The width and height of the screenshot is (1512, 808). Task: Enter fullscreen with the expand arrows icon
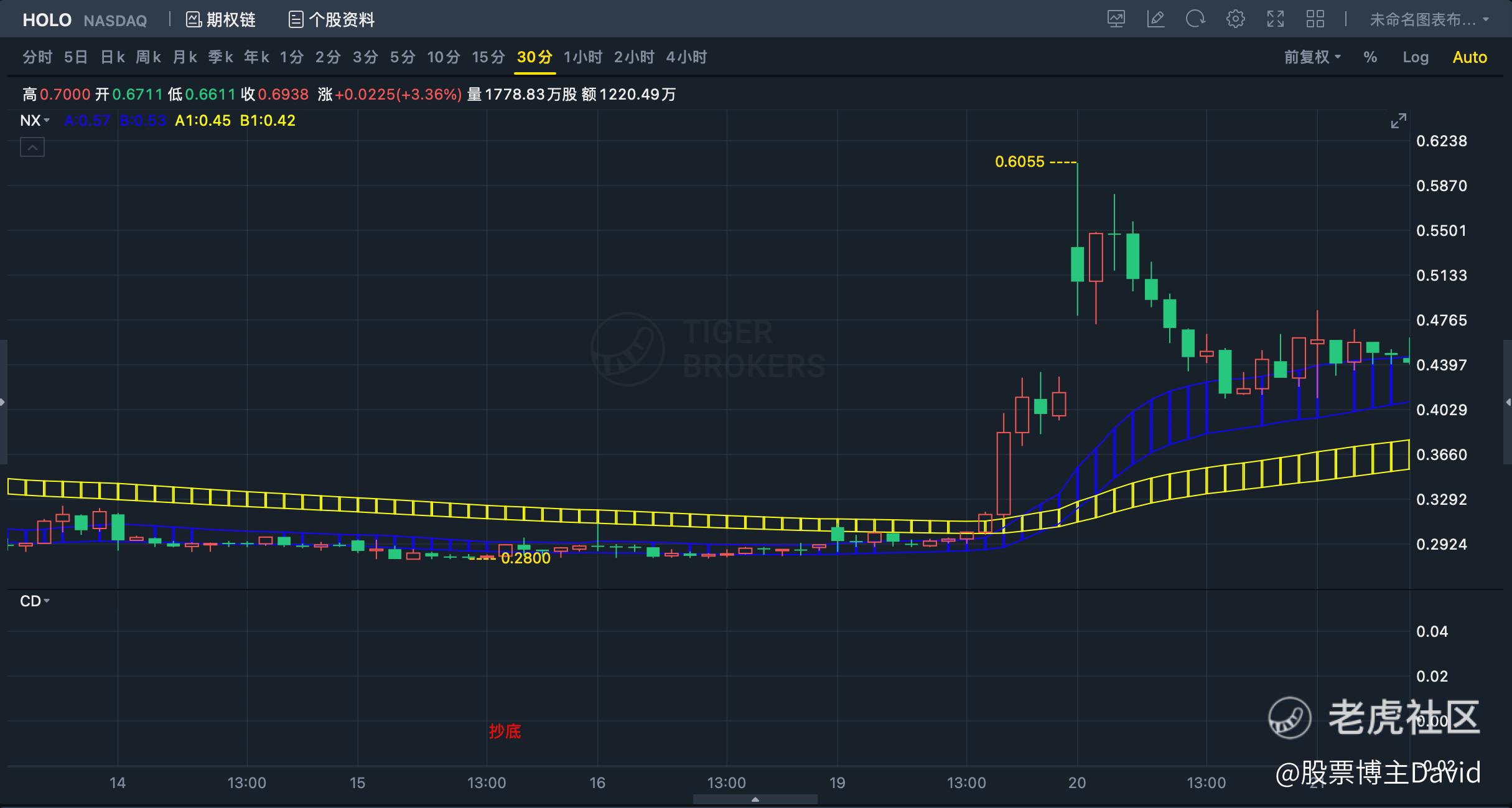point(1275,19)
